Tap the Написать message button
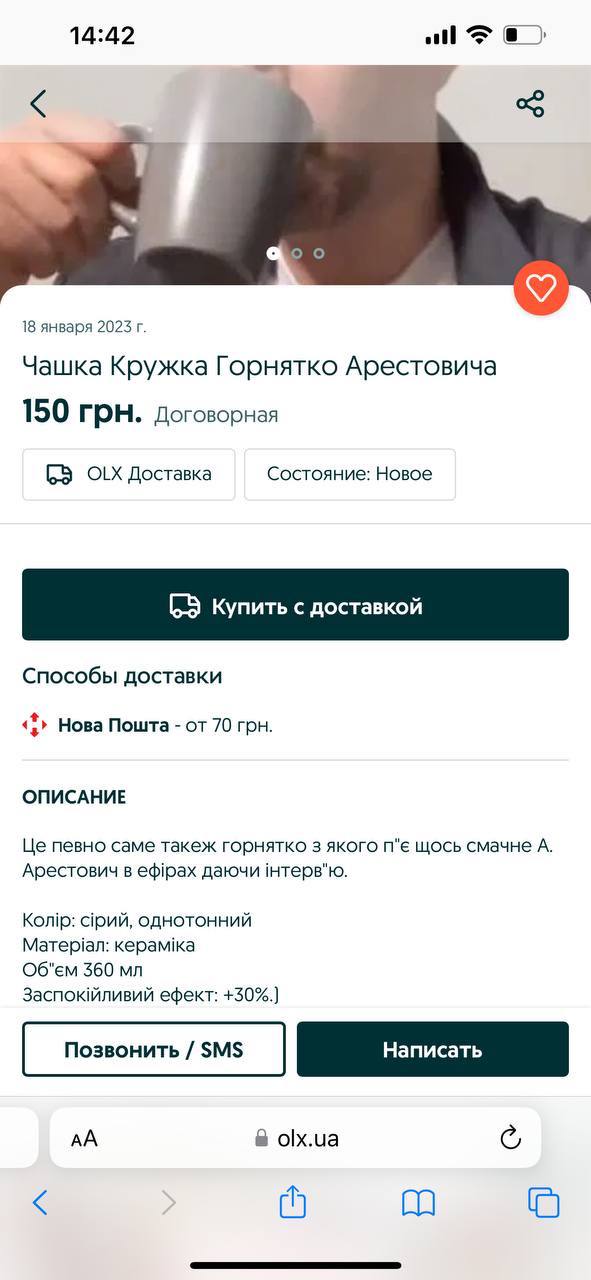The width and height of the screenshot is (591, 1280). tap(432, 1048)
